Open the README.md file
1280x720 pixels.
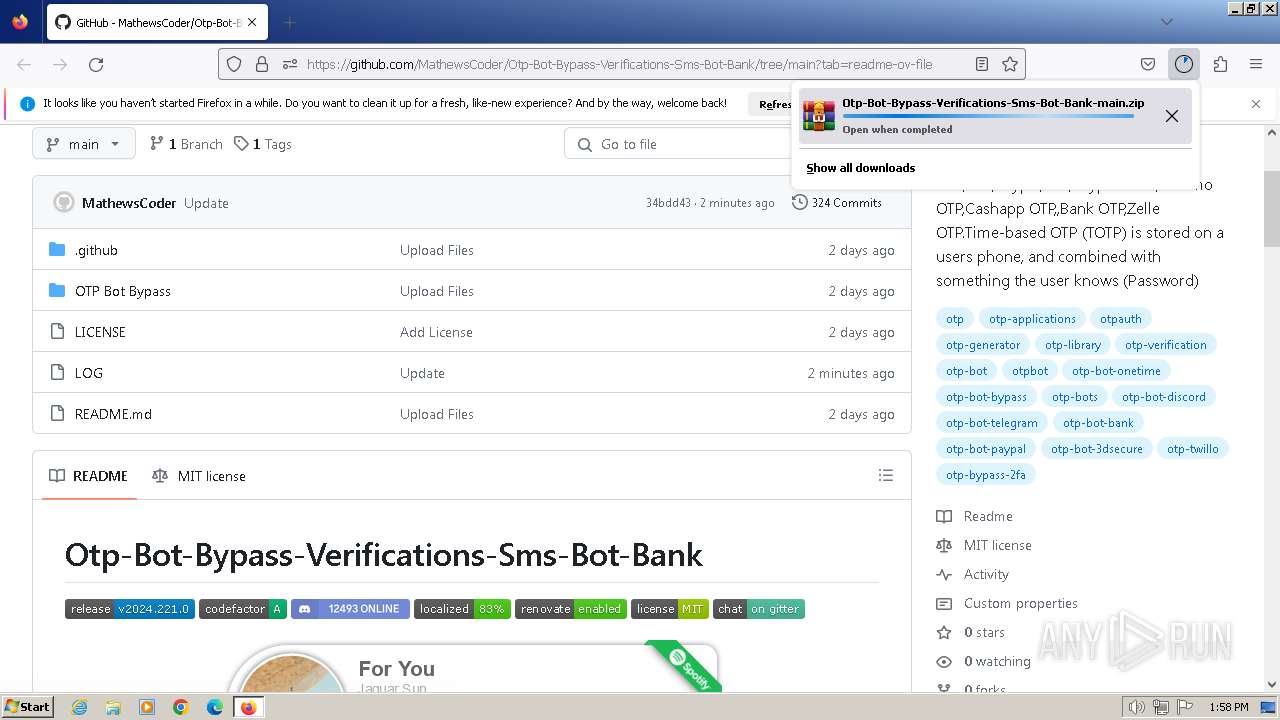click(x=113, y=414)
